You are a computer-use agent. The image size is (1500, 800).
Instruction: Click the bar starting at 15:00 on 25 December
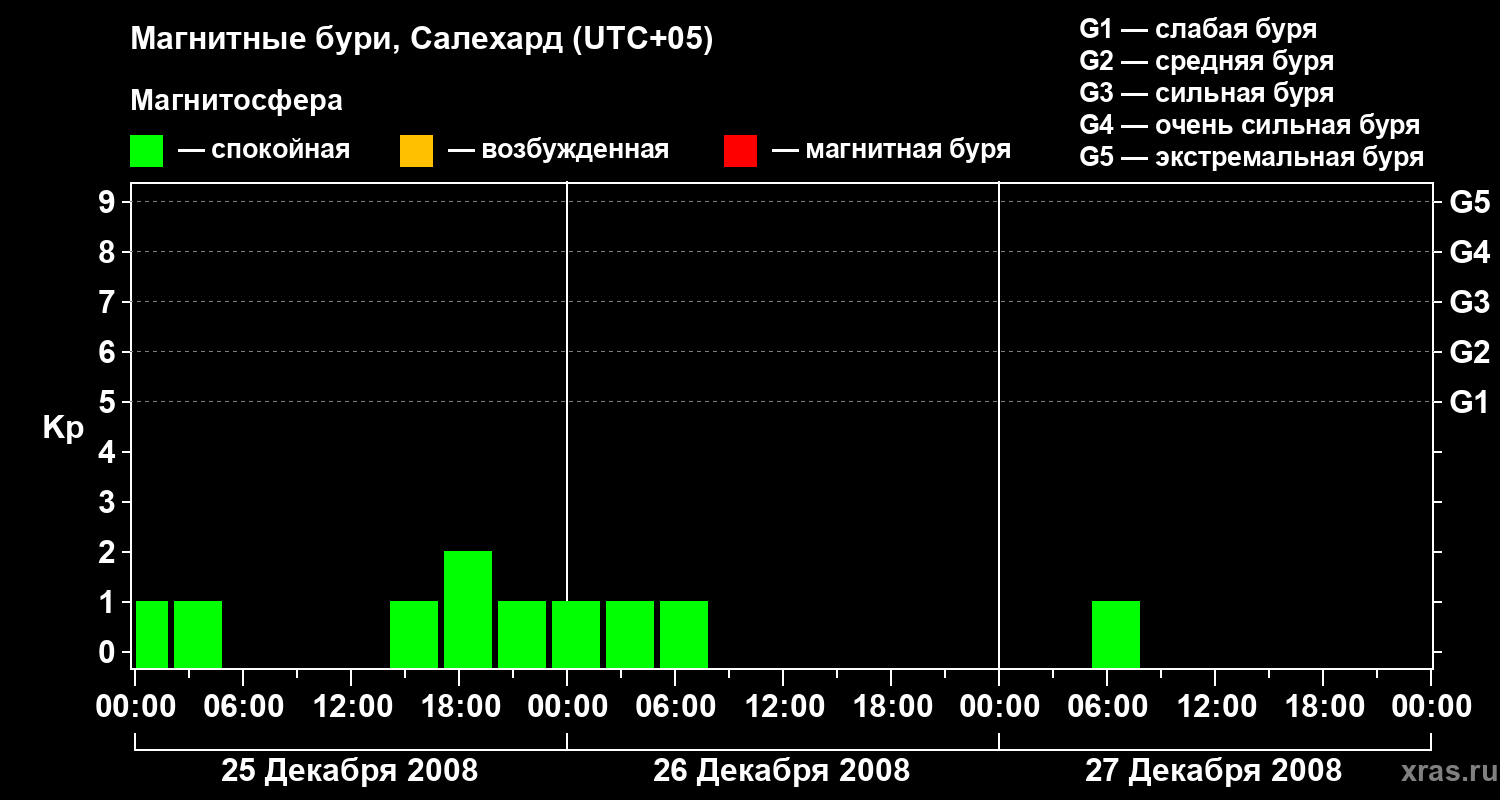point(414,634)
